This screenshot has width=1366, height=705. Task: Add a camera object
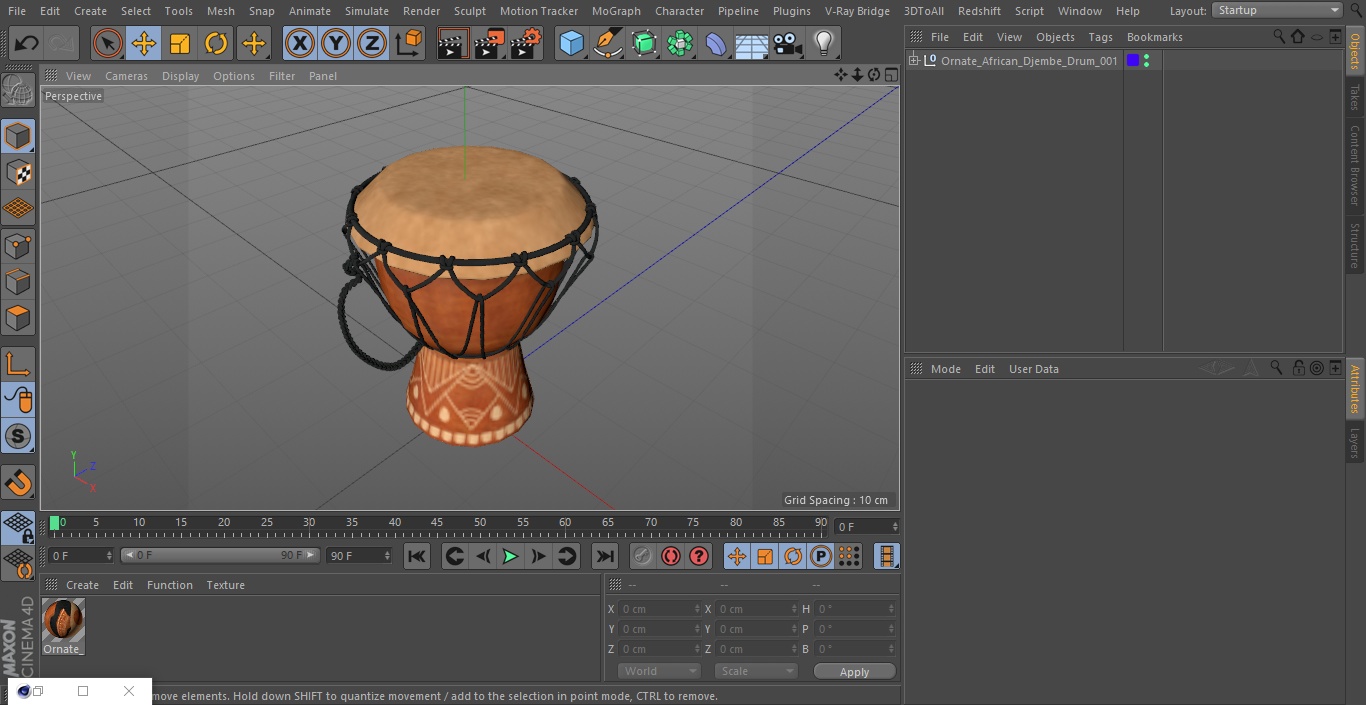[788, 44]
